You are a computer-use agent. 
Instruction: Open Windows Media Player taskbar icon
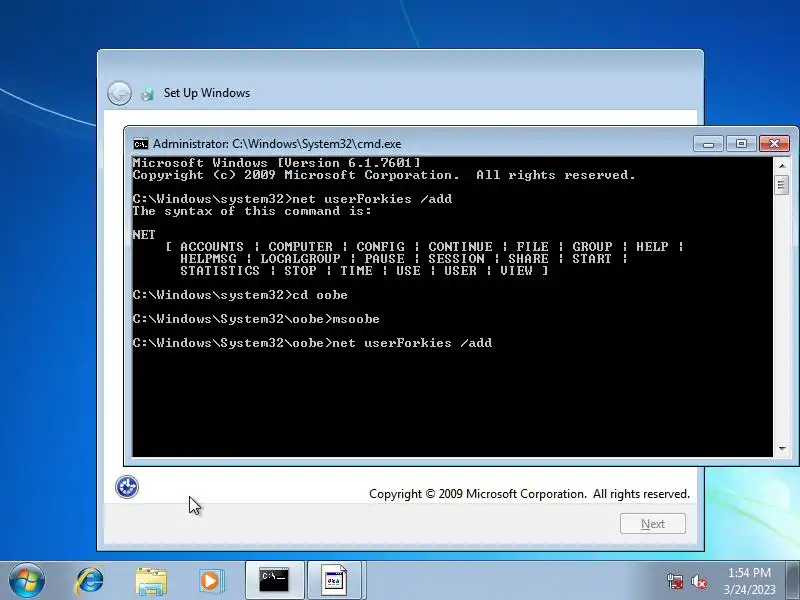[x=210, y=581]
